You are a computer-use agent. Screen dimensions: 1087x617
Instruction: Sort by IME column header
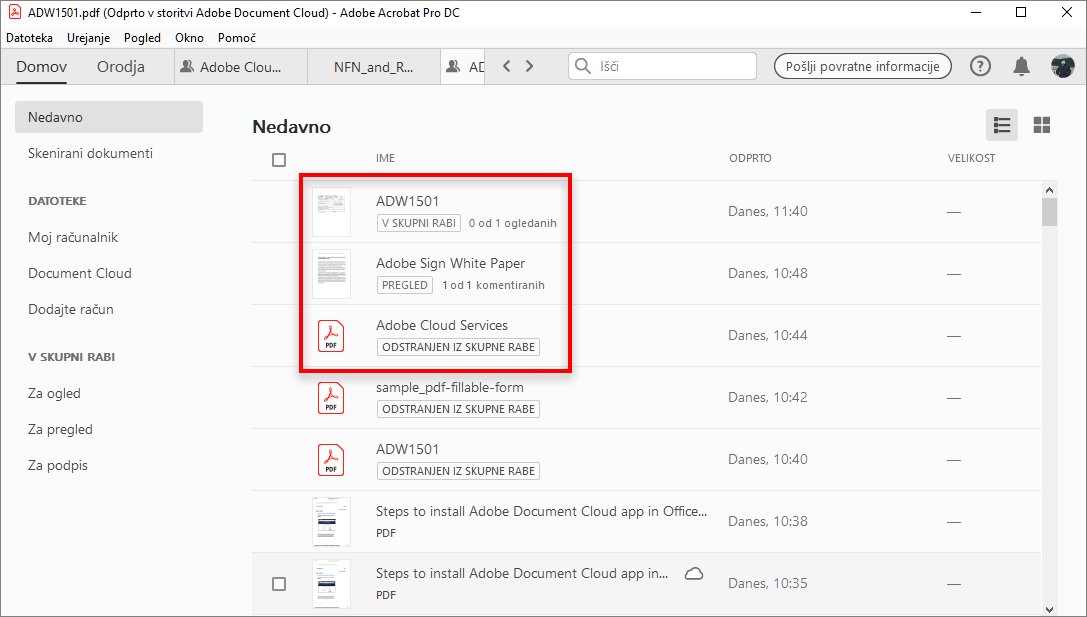pyautogui.click(x=385, y=158)
